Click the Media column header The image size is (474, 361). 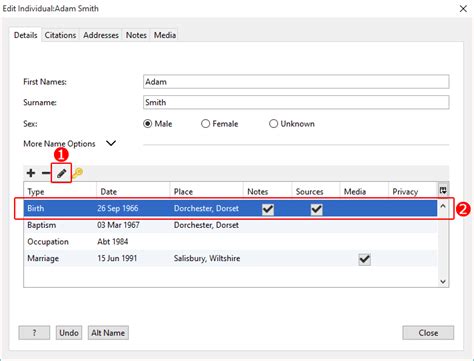coord(364,191)
